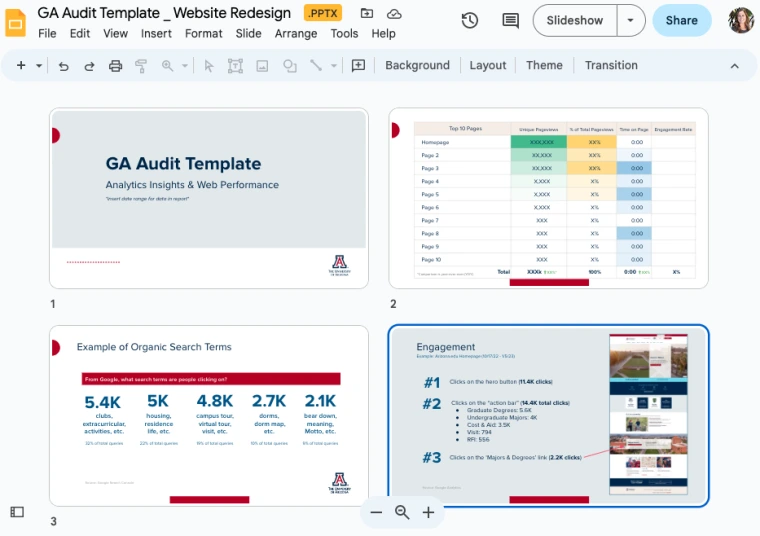Click the Share button
This screenshot has width=760, height=536.
(x=681, y=20)
